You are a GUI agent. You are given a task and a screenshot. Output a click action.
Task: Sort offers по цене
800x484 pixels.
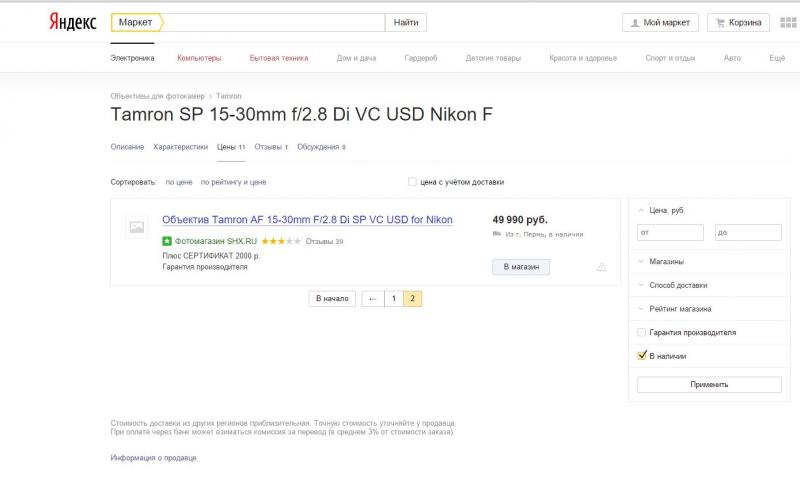(179, 182)
